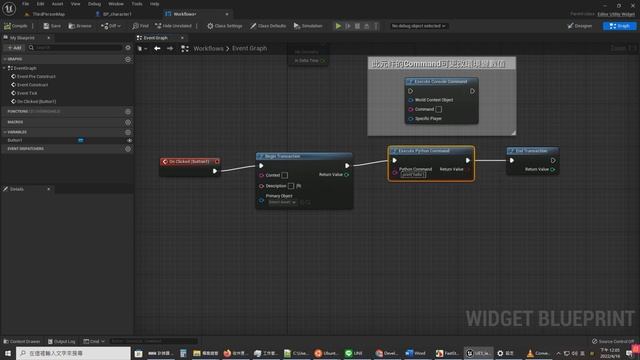Click Return Value pin of End Transaction
The image size is (640, 360).
point(553,169)
